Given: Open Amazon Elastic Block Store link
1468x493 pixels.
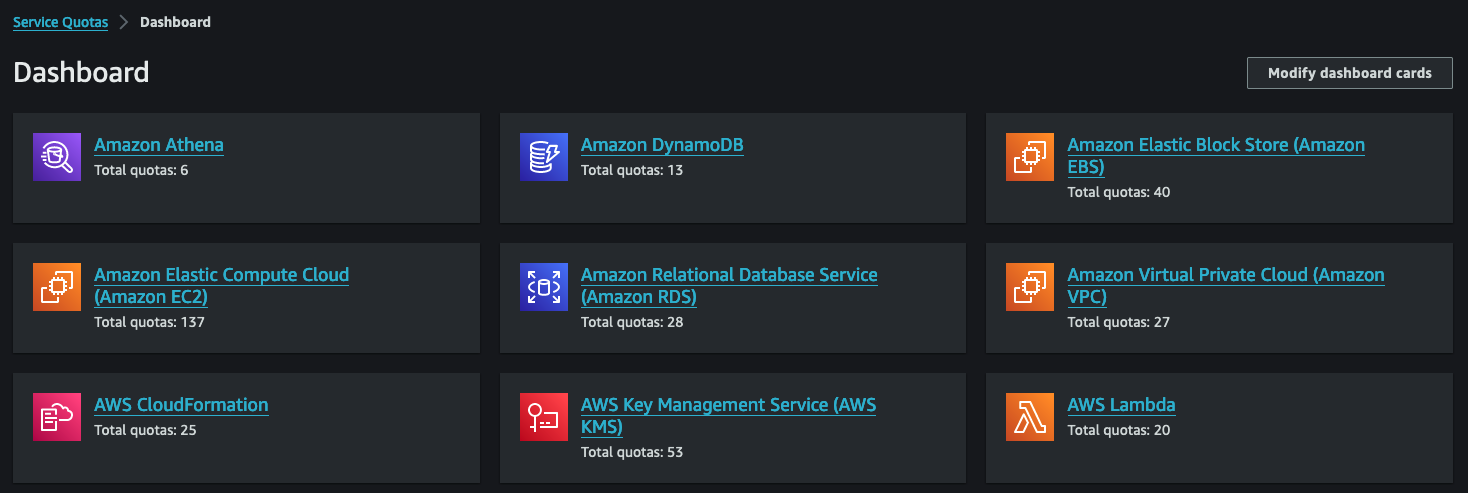Looking at the screenshot, I should (x=1215, y=145).
